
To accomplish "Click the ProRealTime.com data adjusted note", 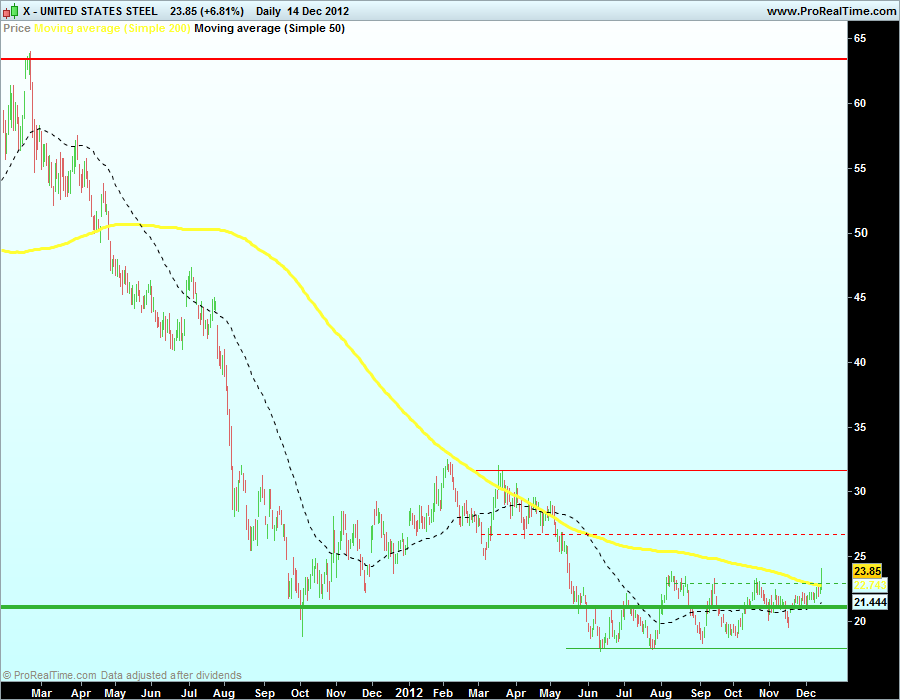I will coord(122,675).
